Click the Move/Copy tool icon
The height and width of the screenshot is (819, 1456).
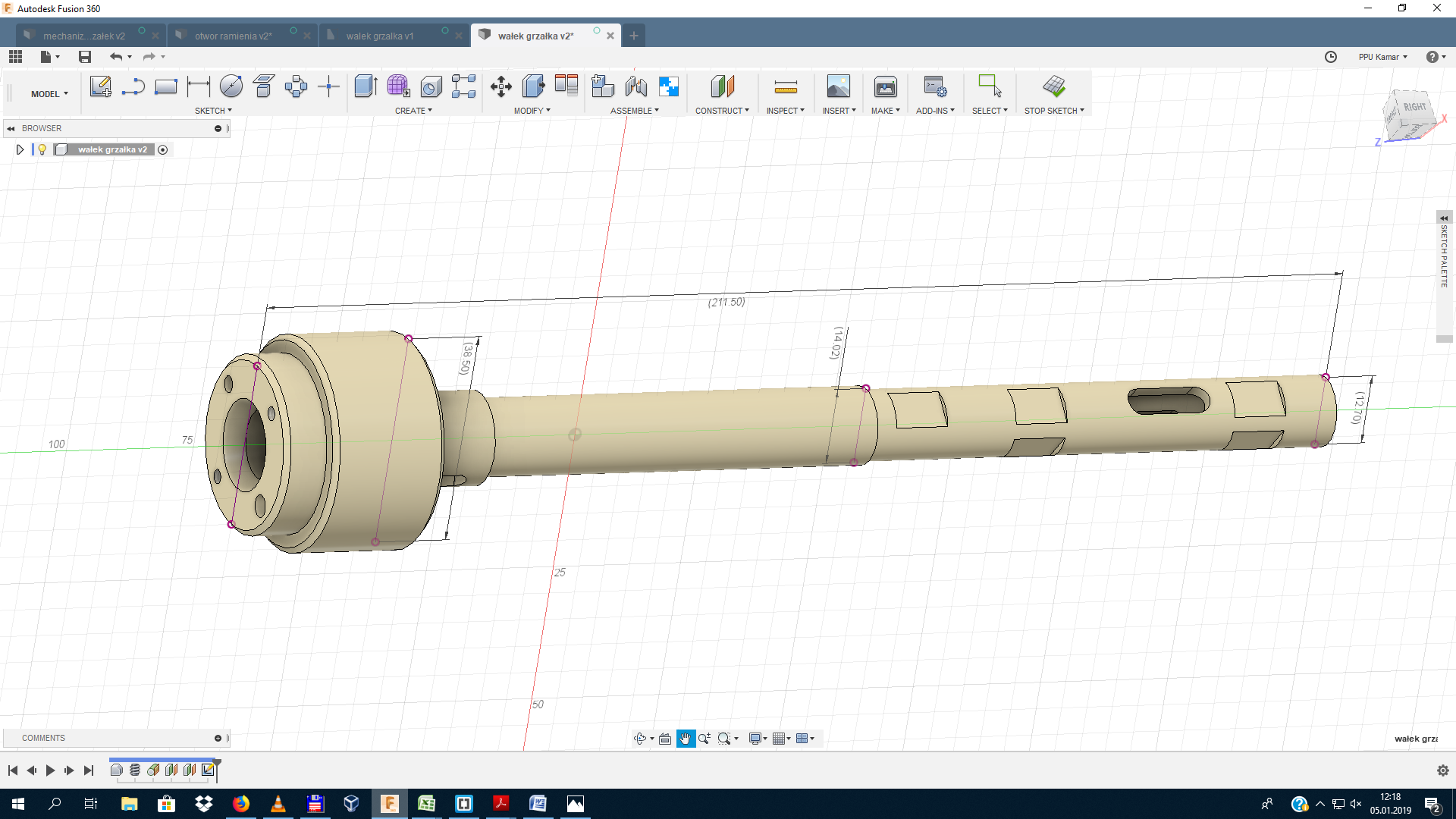click(500, 86)
